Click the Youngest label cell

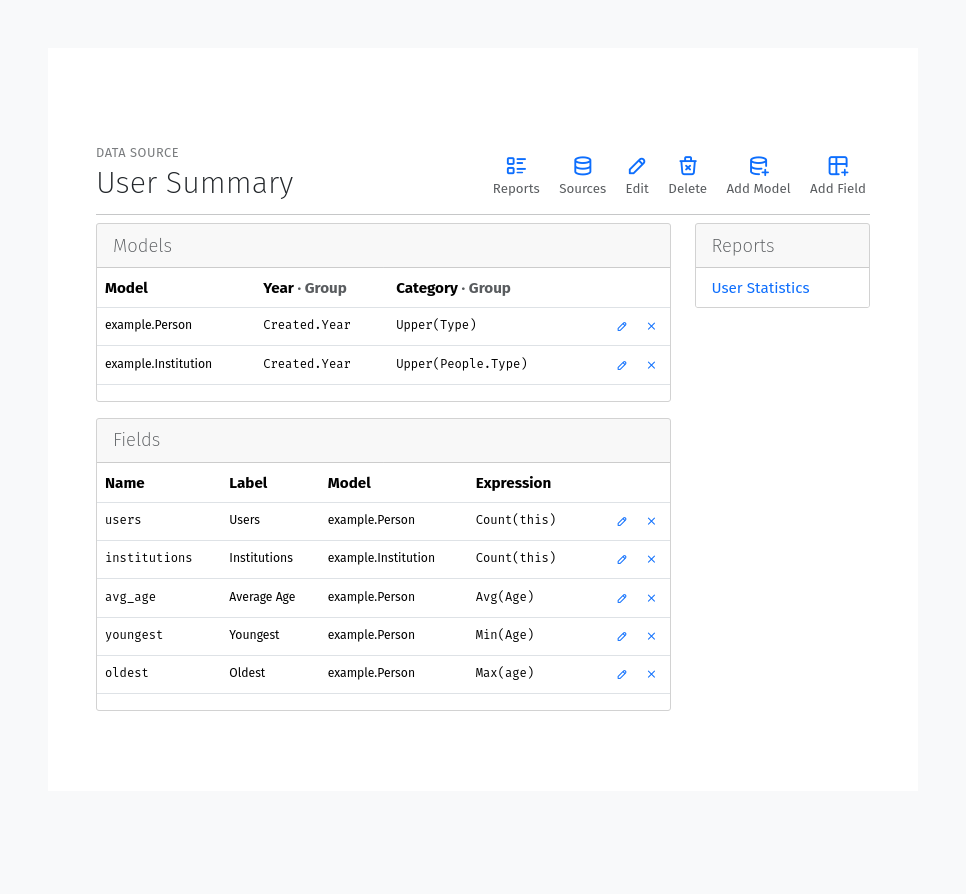coord(254,635)
